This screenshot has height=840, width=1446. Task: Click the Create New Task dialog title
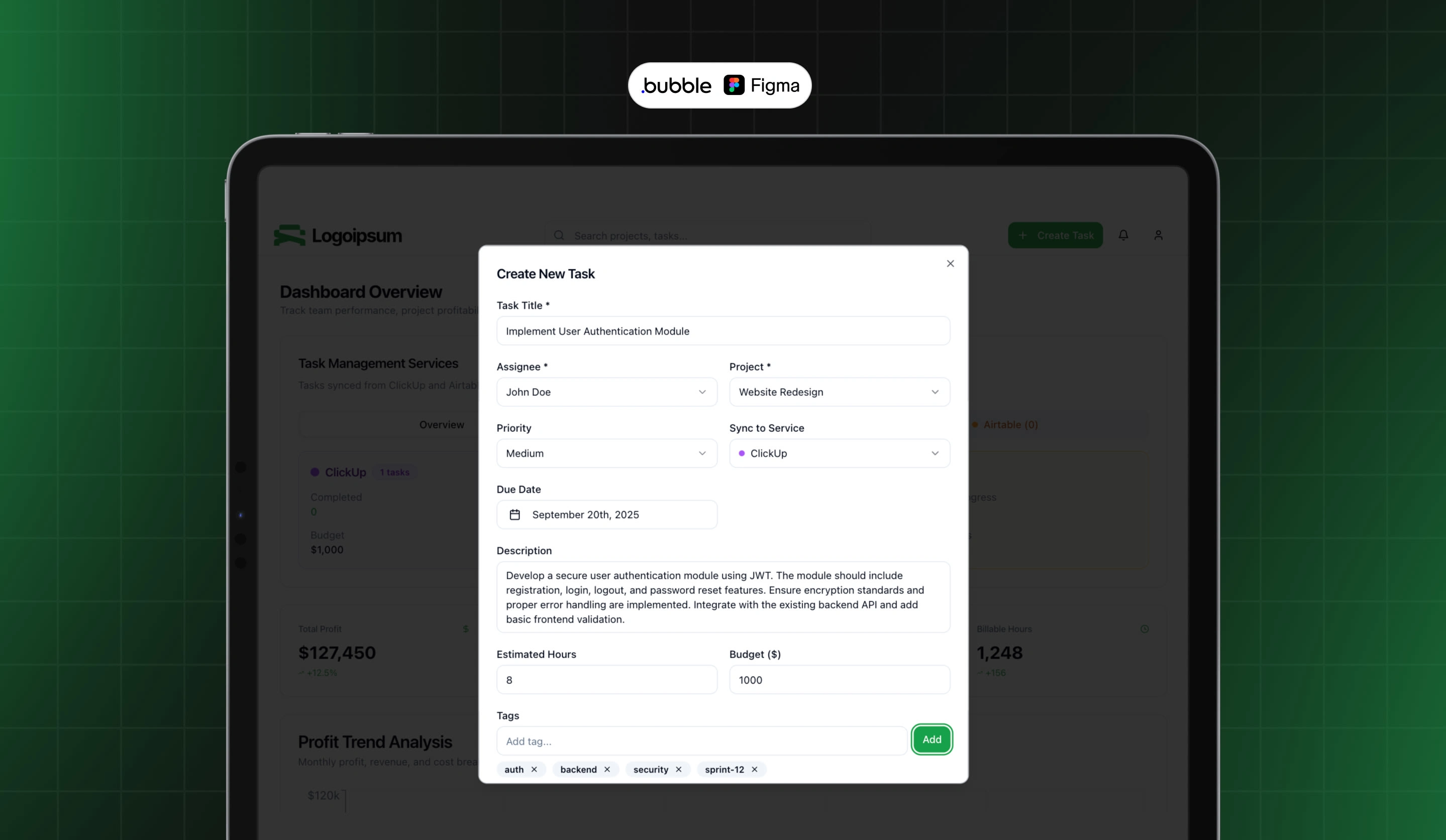[x=546, y=274]
